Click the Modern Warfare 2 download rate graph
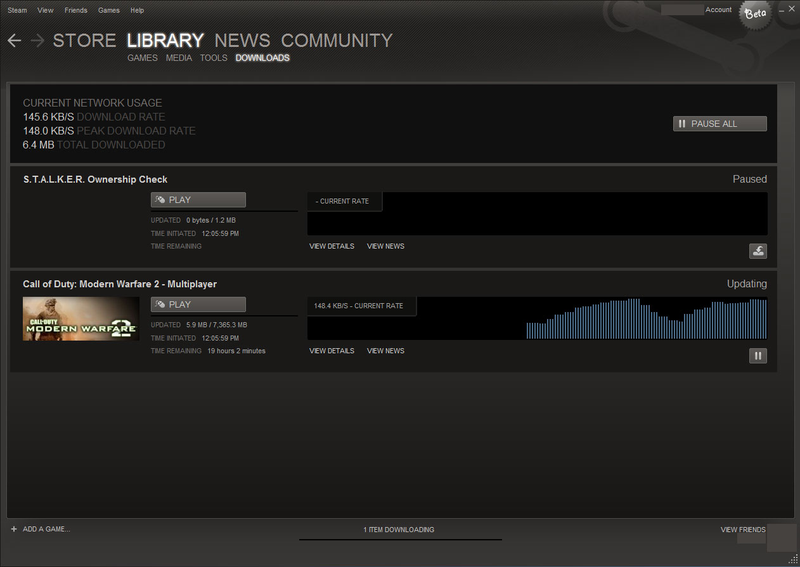Viewport: 800px width, 567px height. 537,318
